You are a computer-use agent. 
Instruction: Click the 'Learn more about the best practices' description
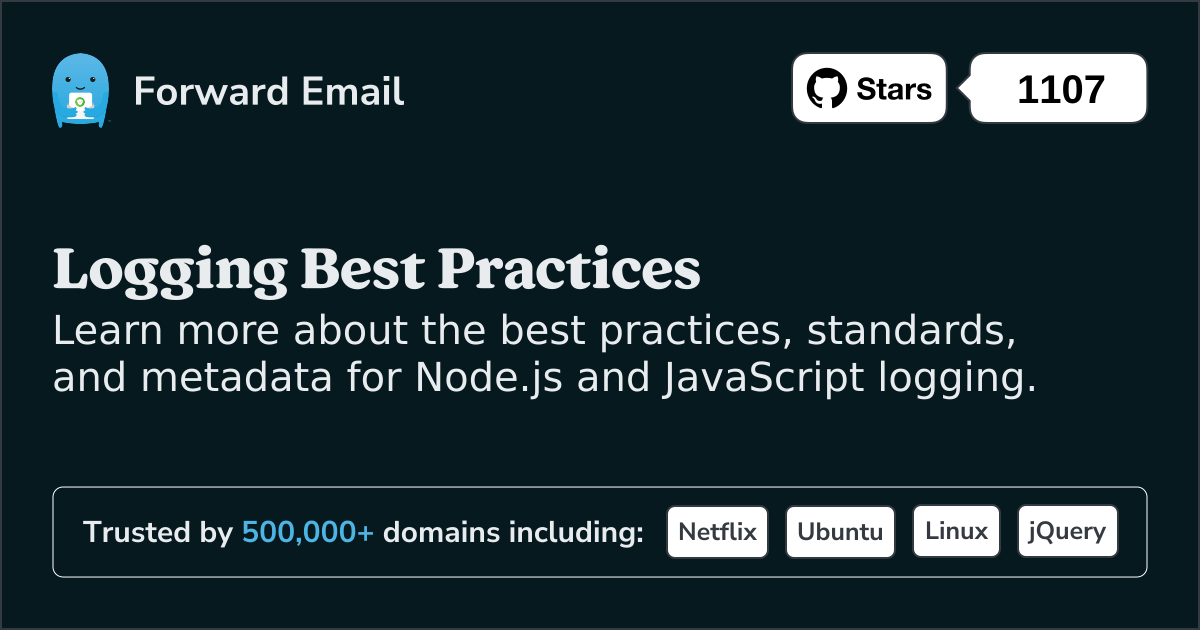544,355
